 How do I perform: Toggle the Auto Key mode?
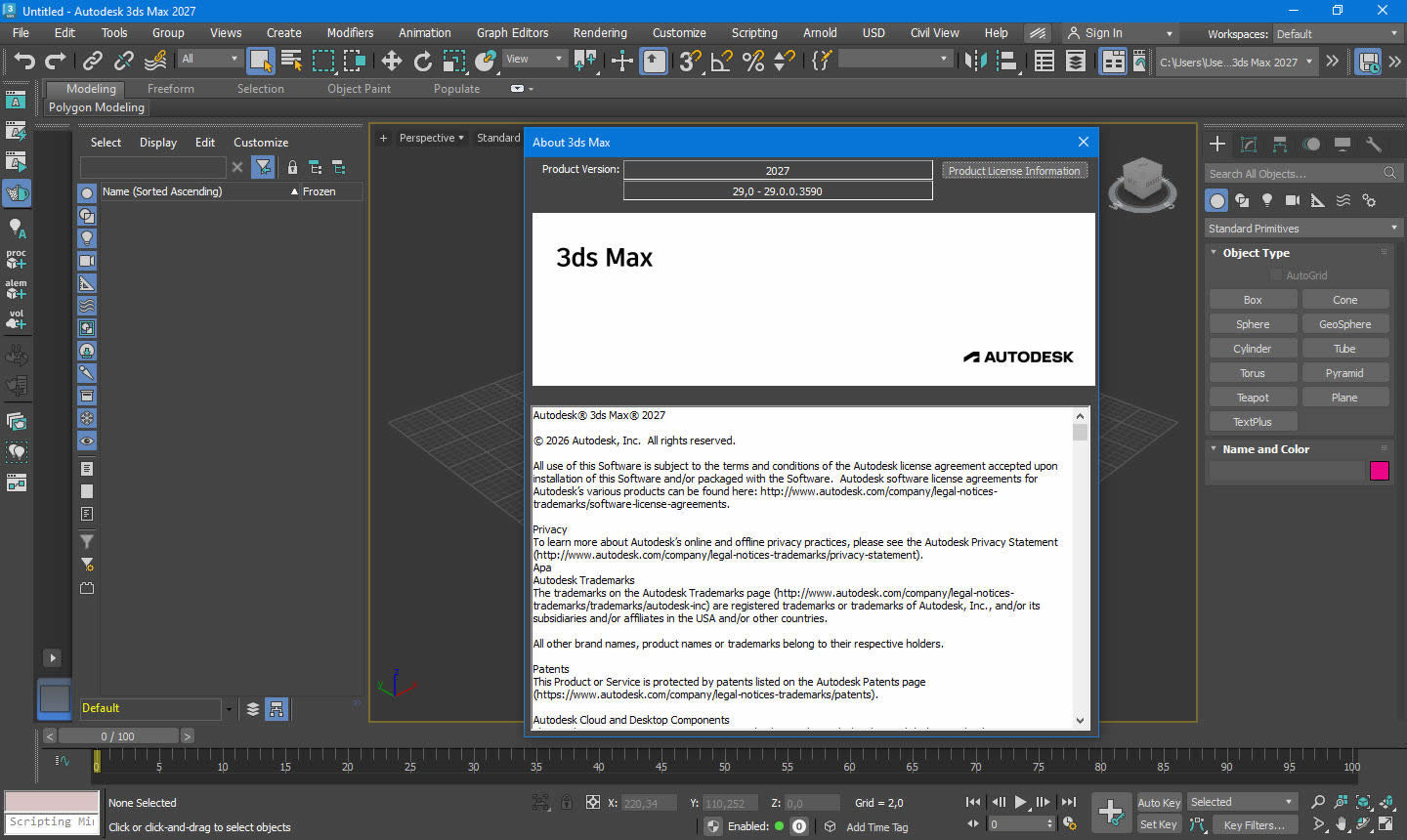(x=1159, y=802)
